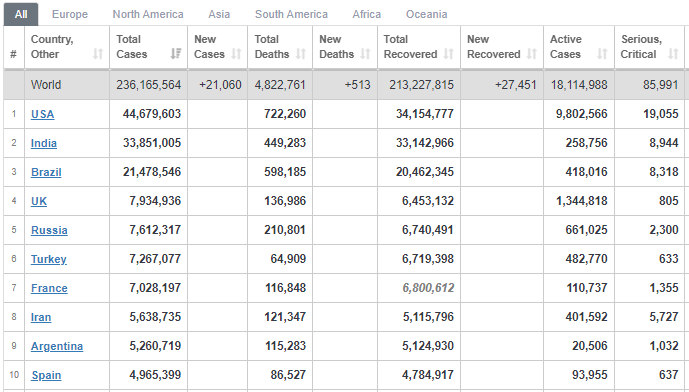This screenshot has width=689, height=392.
Task: Click Argentina active cases 20,506
Action: click(590, 346)
